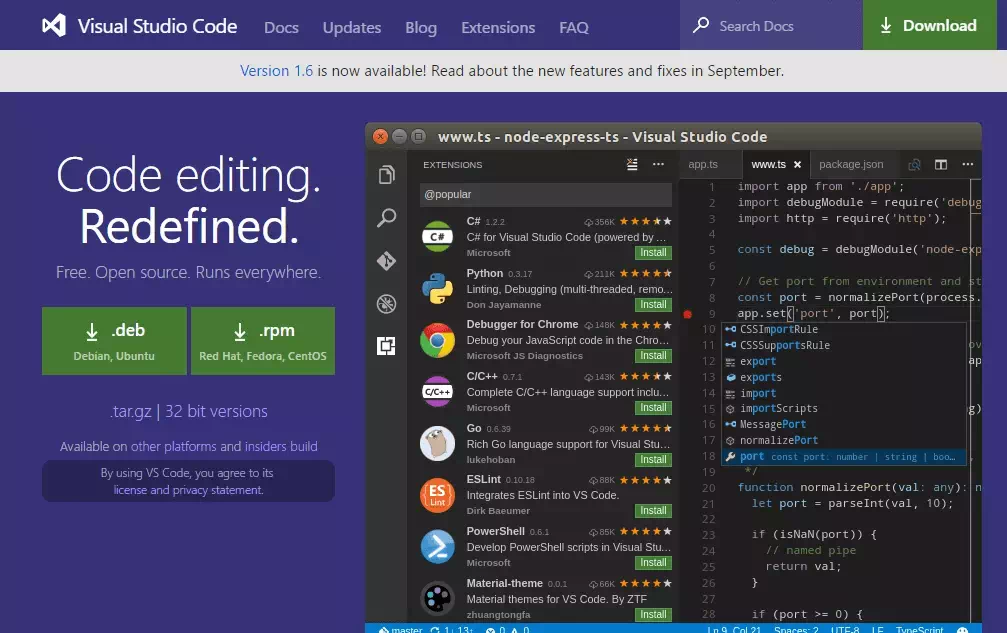Open the Extensions navigation item
Image resolution: width=1007 pixels, height=633 pixels.
point(498,28)
